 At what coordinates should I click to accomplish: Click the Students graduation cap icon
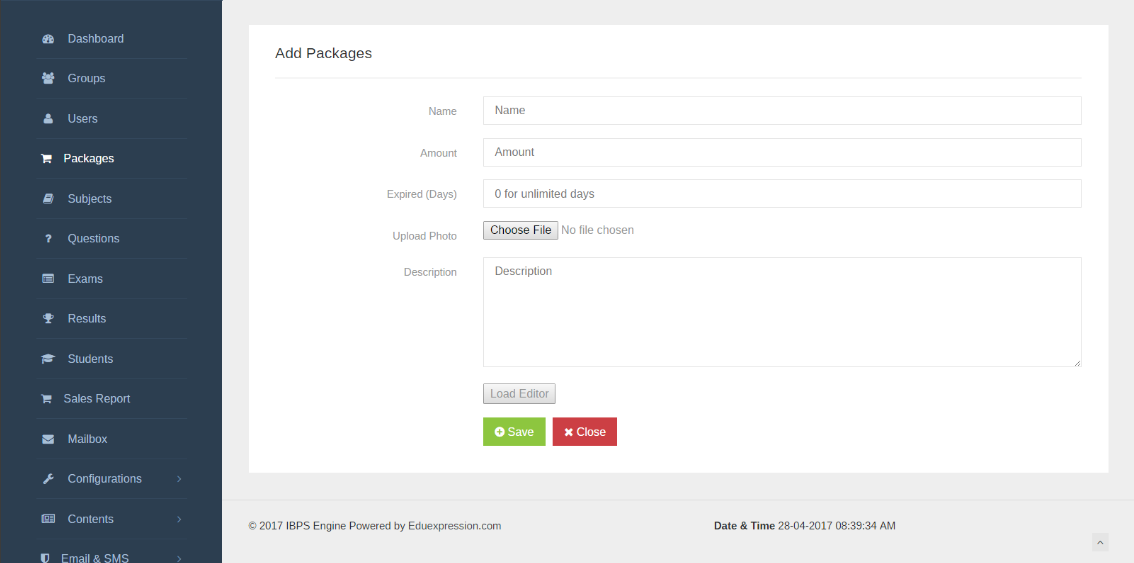click(48, 359)
